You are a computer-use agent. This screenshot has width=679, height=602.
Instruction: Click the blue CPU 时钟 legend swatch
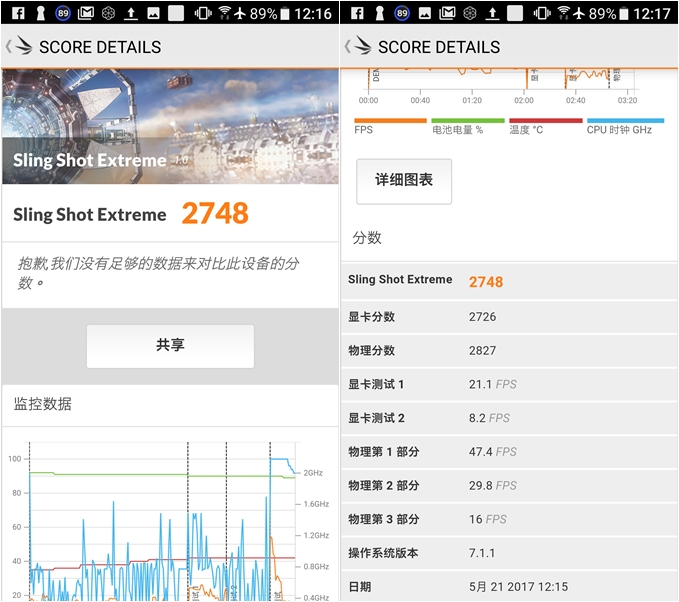click(625, 120)
